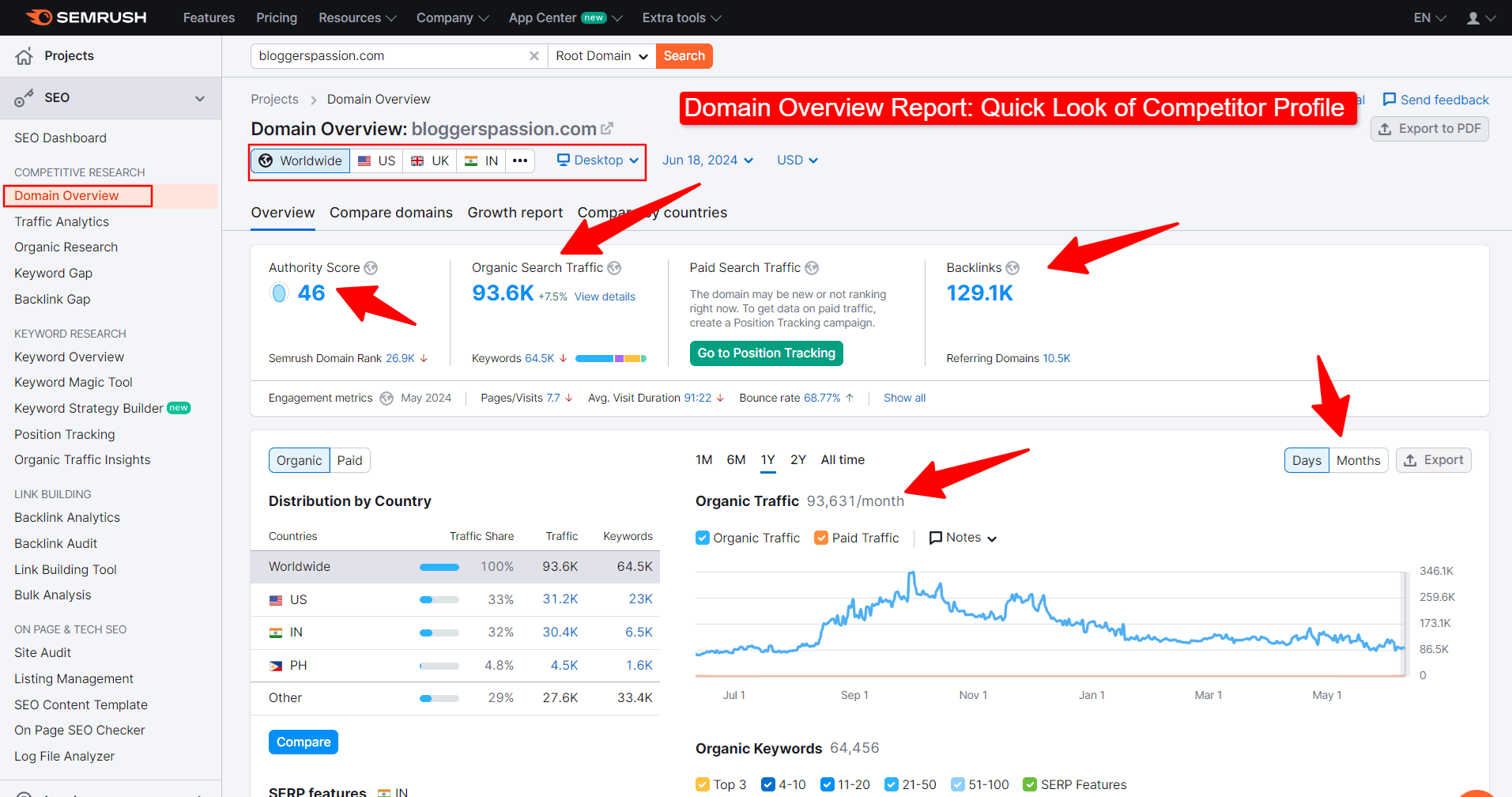Open the Root Domain search scope dropdown
This screenshot has height=797, width=1512.
coord(601,55)
